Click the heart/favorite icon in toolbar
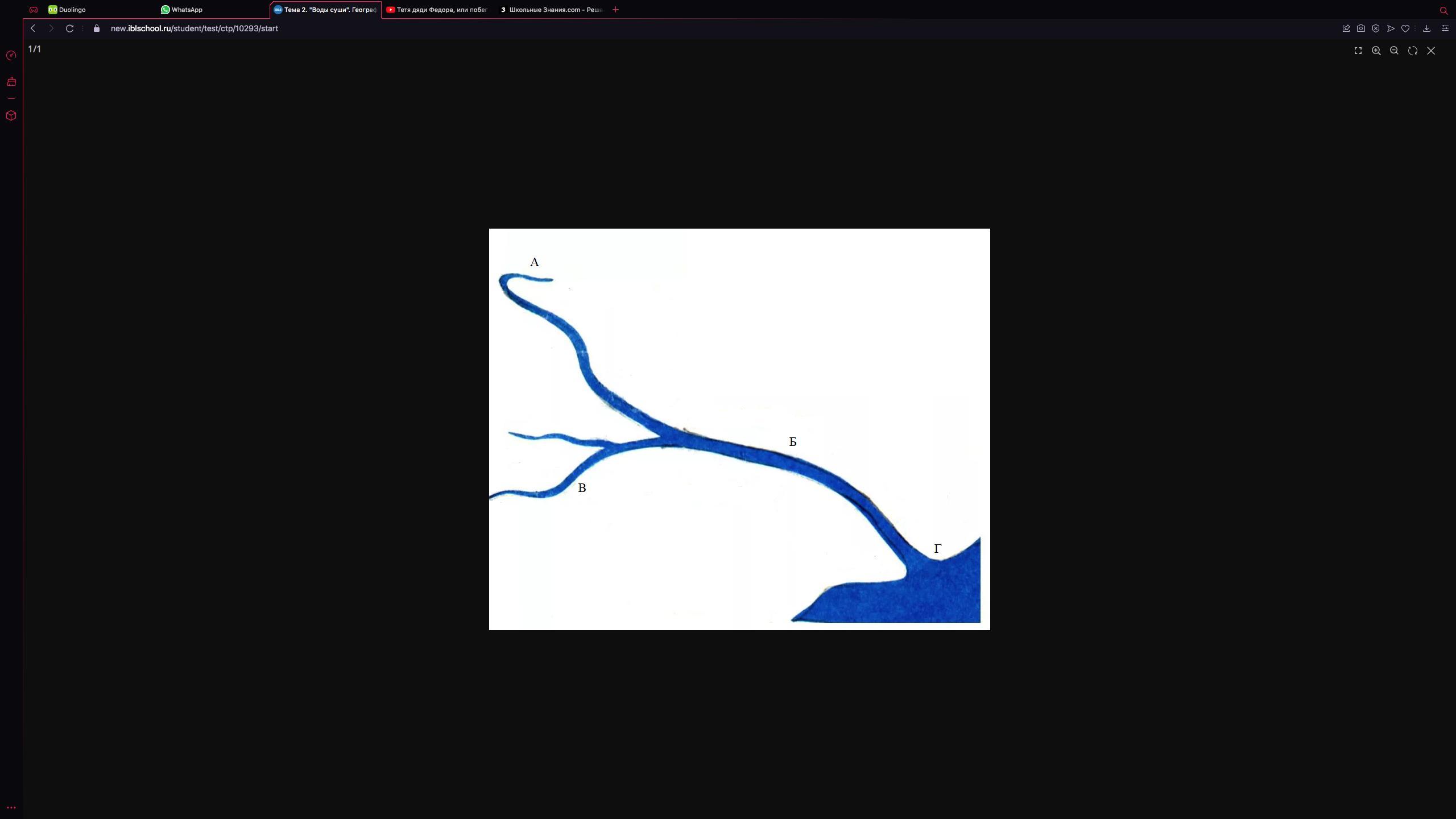 (1405, 28)
